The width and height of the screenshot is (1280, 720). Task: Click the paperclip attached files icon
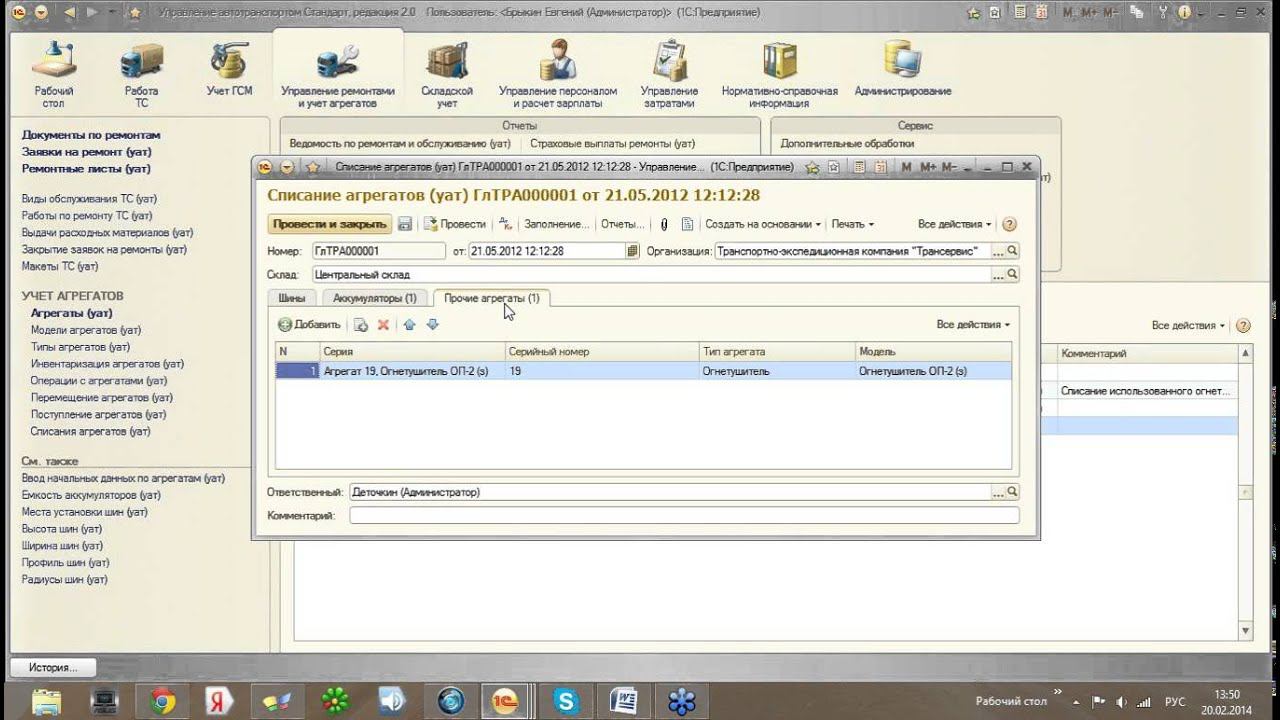click(x=663, y=224)
